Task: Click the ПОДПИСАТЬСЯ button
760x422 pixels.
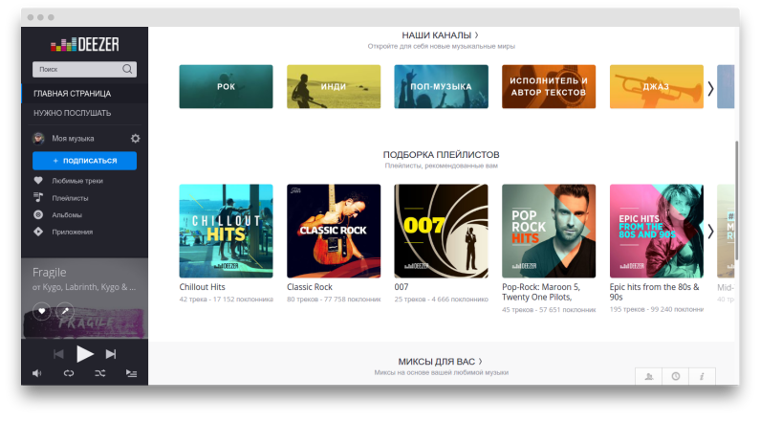Action: 85,161
